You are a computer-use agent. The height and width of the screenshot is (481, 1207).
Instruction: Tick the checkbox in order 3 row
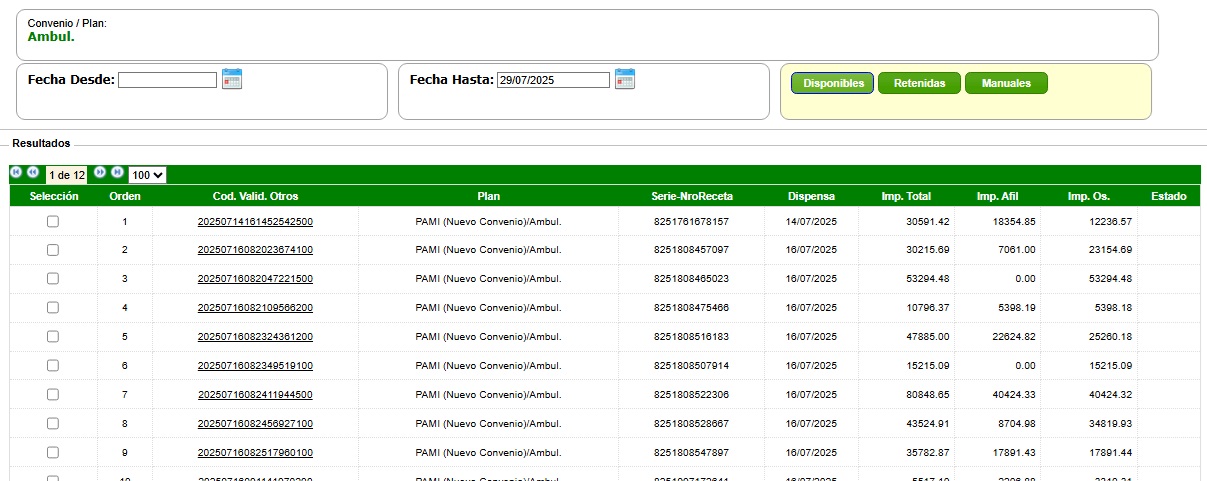pos(53,279)
